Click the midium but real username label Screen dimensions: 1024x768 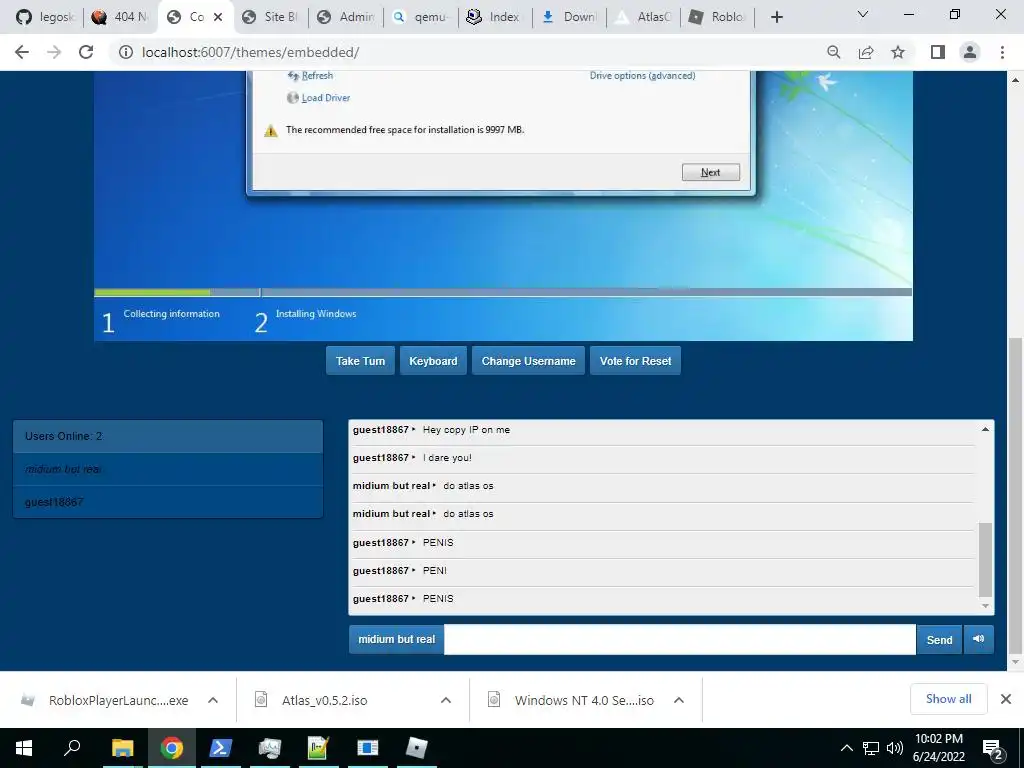coord(396,639)
